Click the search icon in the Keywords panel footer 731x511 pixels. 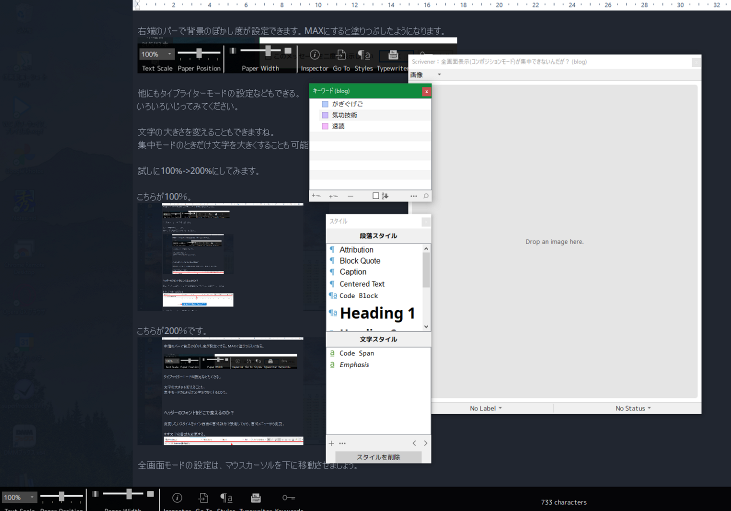click(426, 196)
